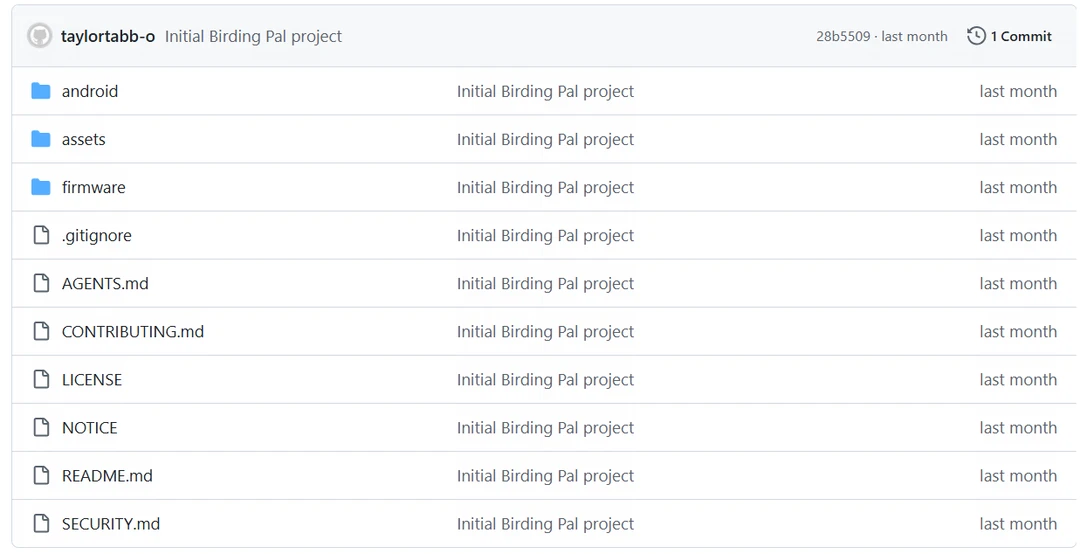
Task: Open commit hash 28b5509
Action: [x=843, y=37]
